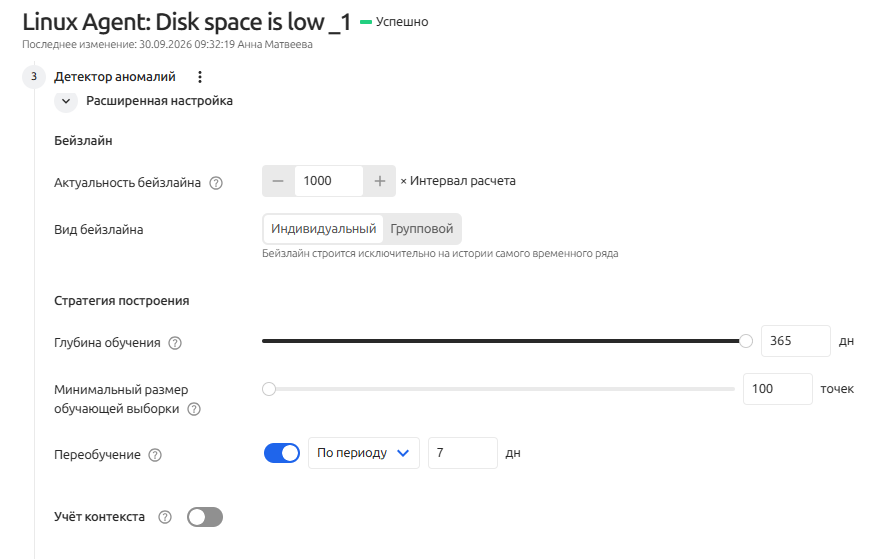Show help for Глубина обучения
Image resolution: width=879 pixels, height=559 pixels.
tap(175, 343)
